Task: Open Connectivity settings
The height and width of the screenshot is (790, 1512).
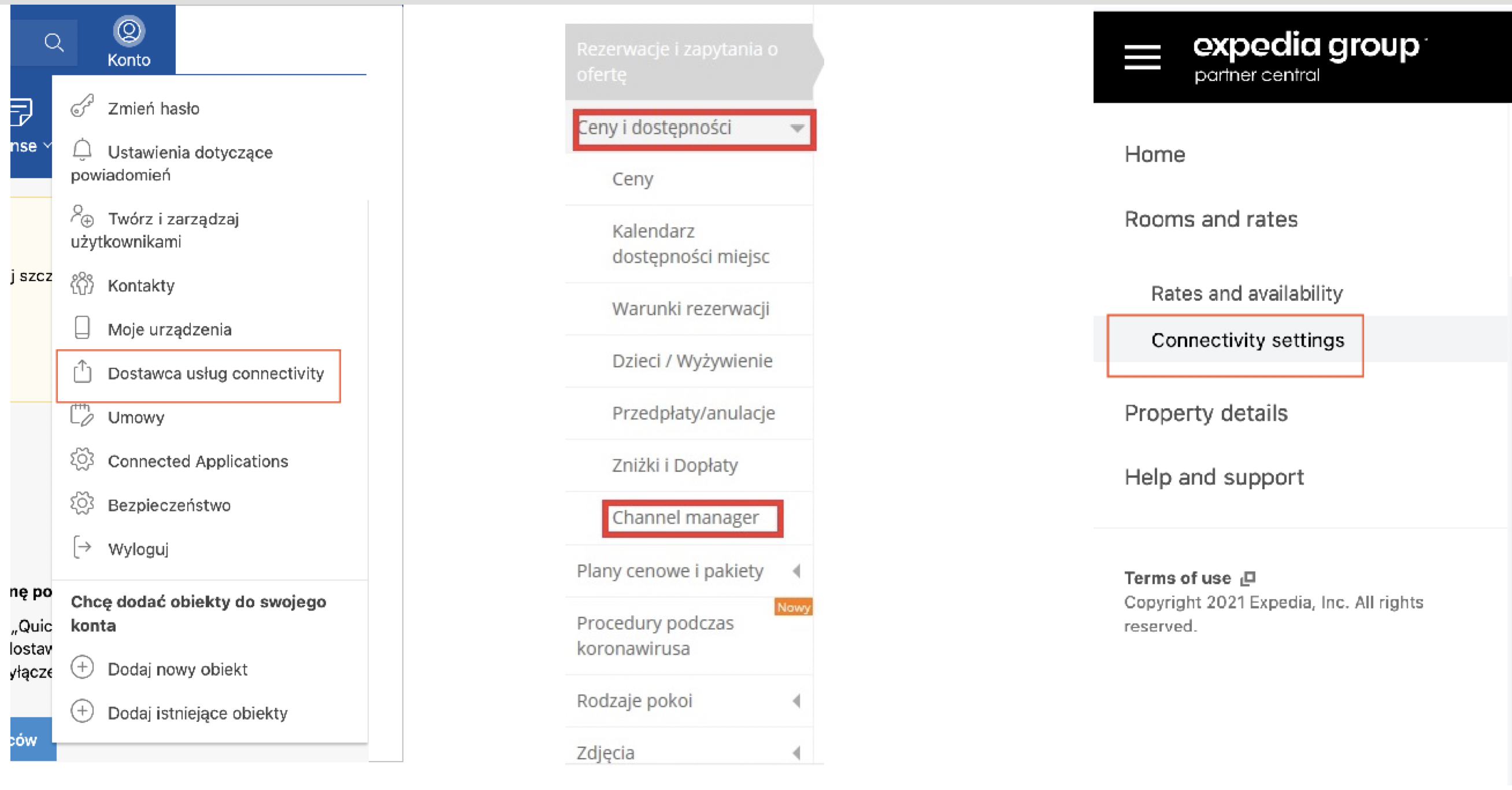Action: pyautogui.click(x=1247, y=340)
